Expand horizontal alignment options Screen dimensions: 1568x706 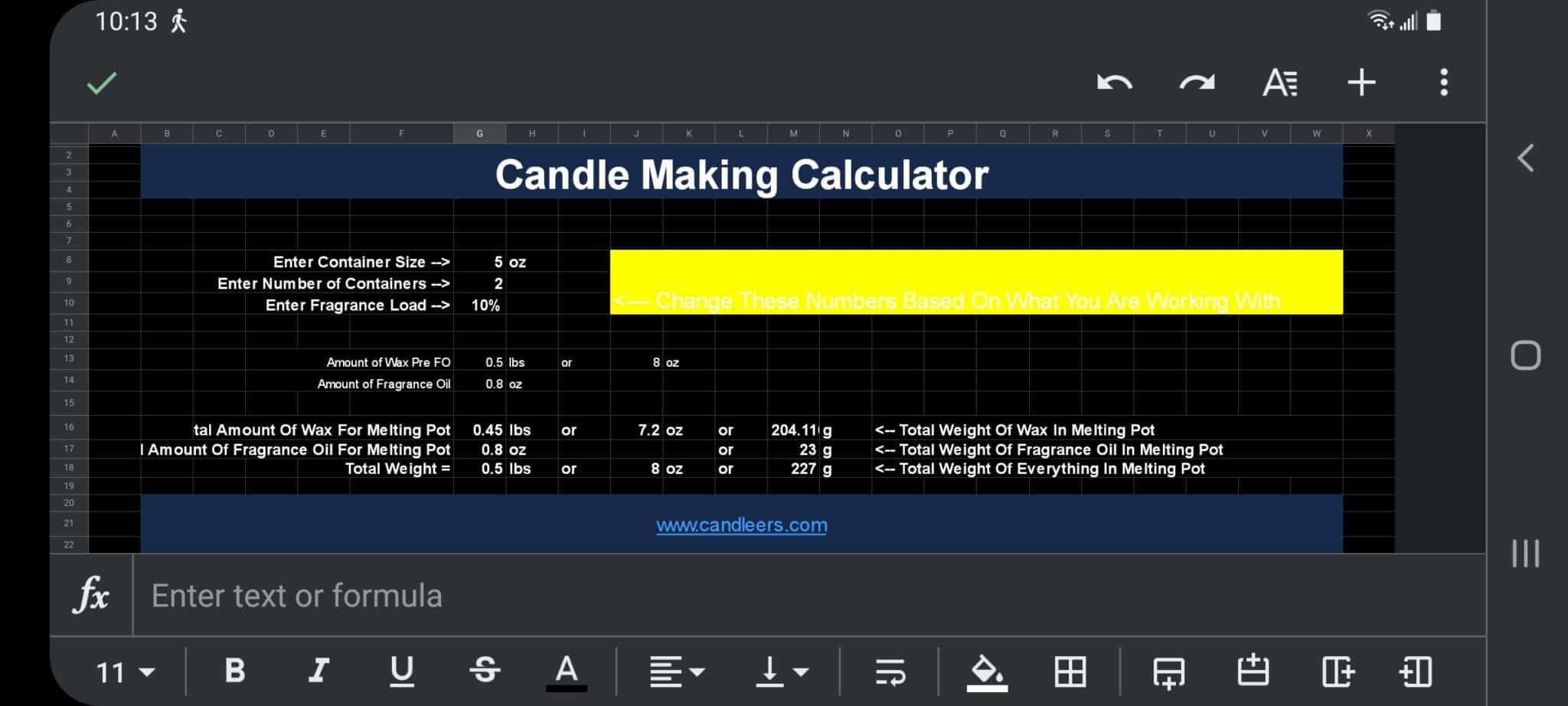click(677, 672)
